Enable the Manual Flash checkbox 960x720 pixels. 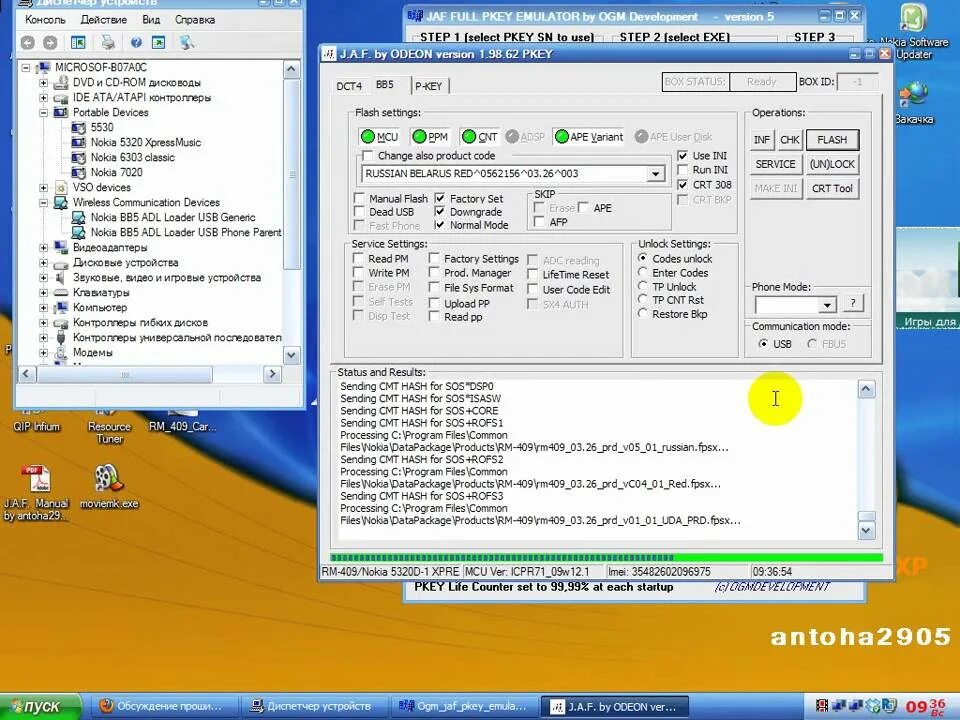tap(359, 198)
